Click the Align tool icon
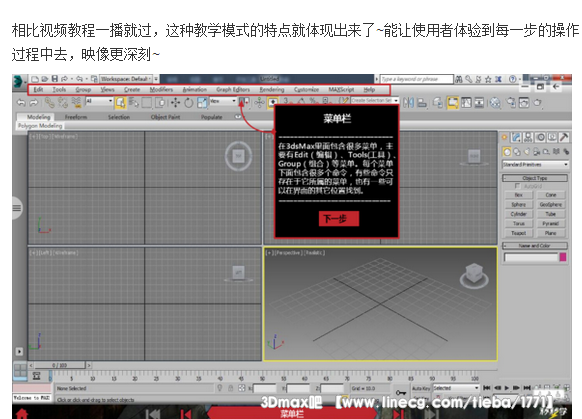The image size is (582, 419). [x=422, y=102]
